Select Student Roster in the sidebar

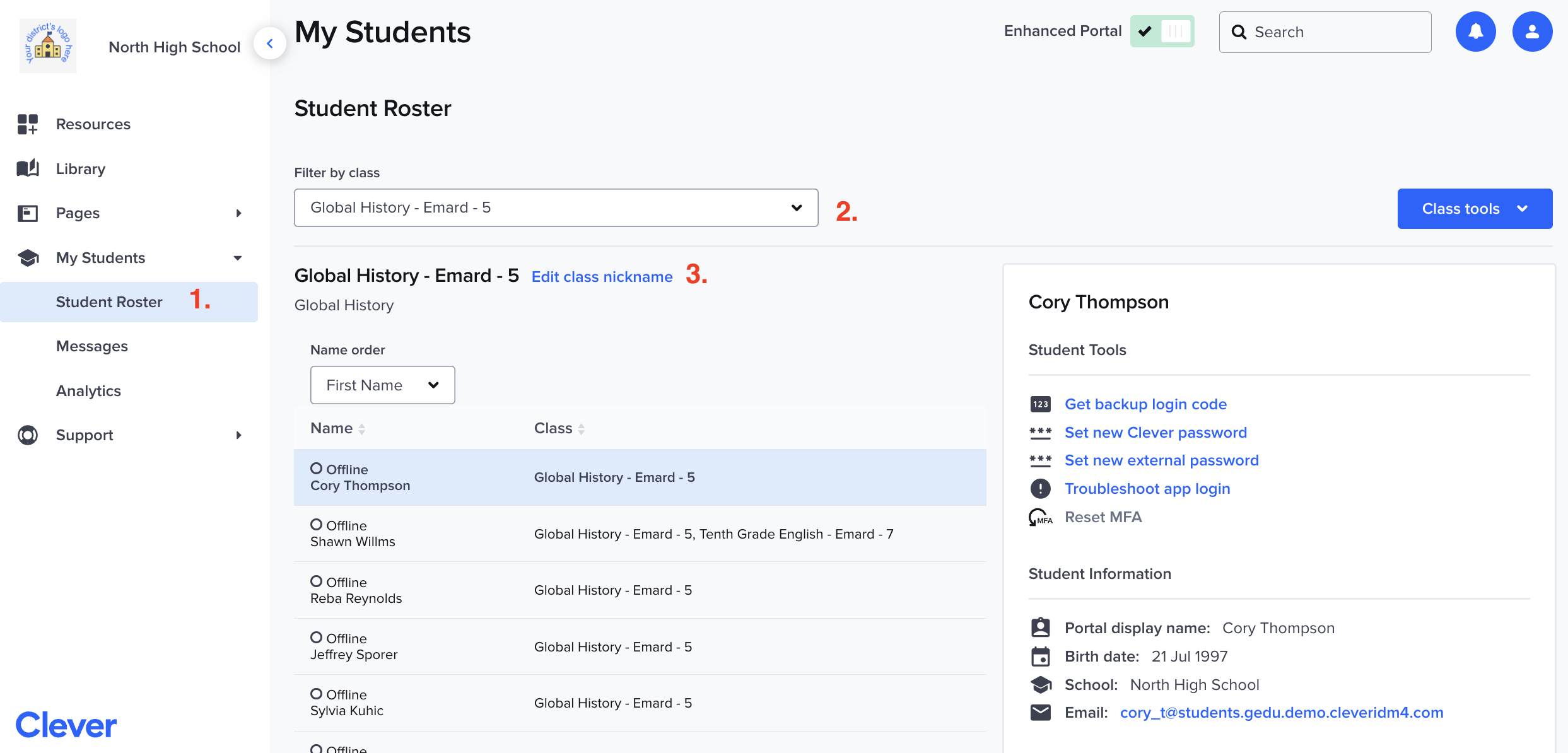click(x=129, y=302)
